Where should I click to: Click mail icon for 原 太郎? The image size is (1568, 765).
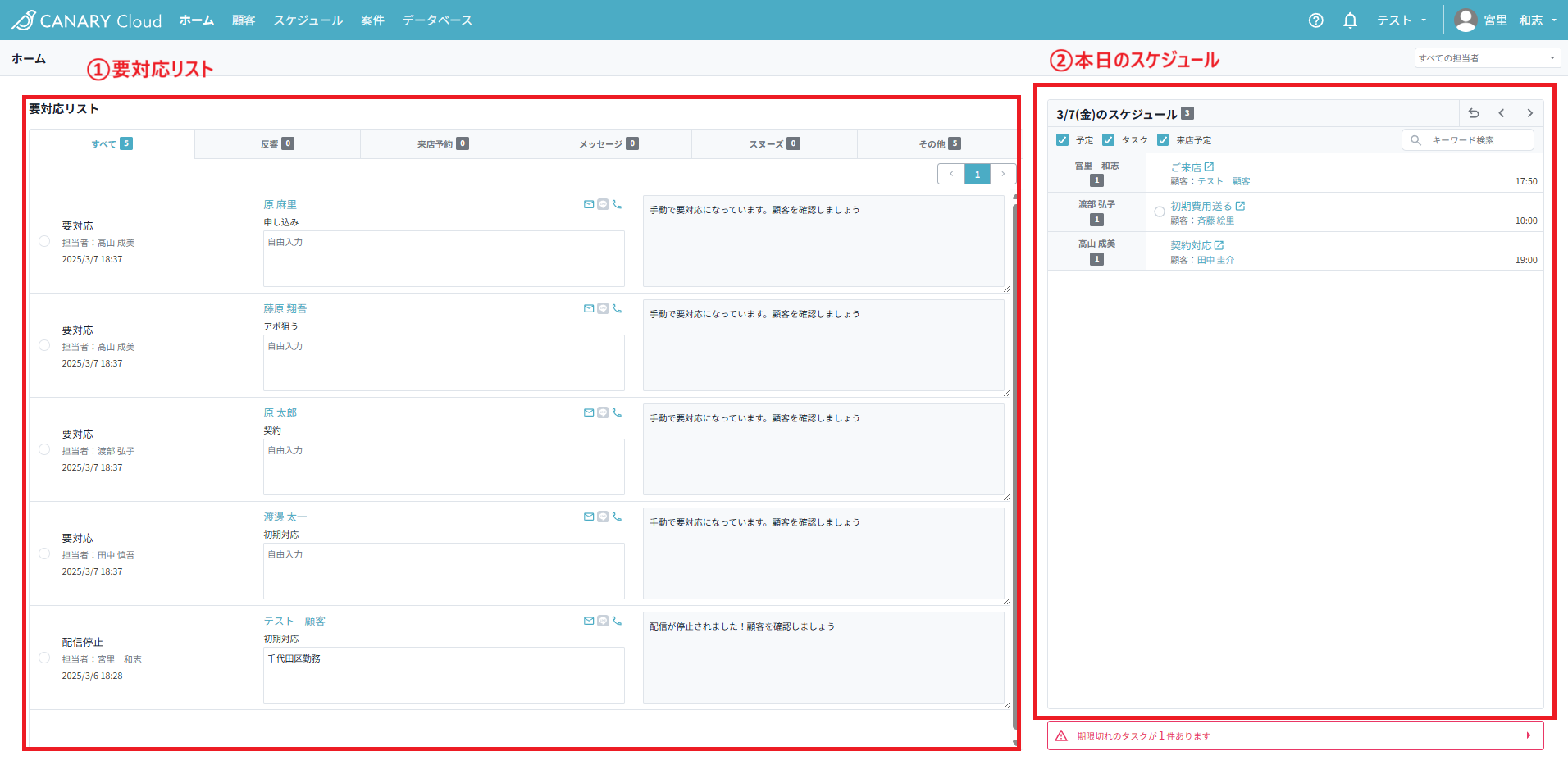(589, 412)
